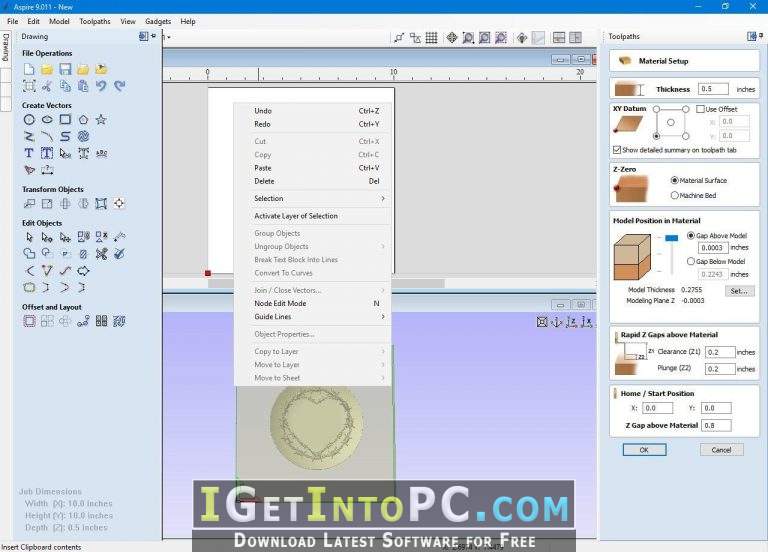
Task: Select the Draw Circle tool
Action: pyautogui.click(x=29, y=120)
